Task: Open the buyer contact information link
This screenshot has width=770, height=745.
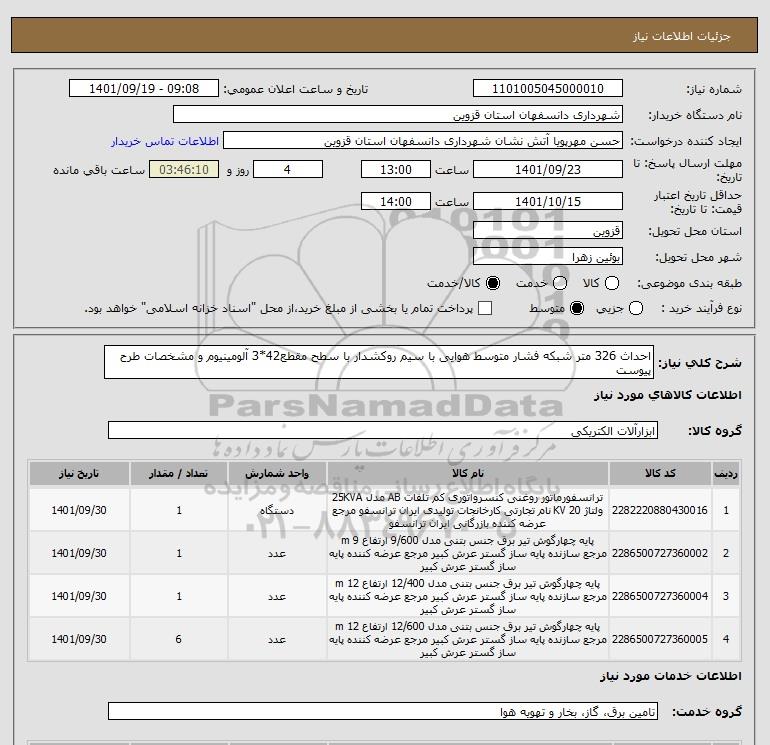Action: pos(165,141)
